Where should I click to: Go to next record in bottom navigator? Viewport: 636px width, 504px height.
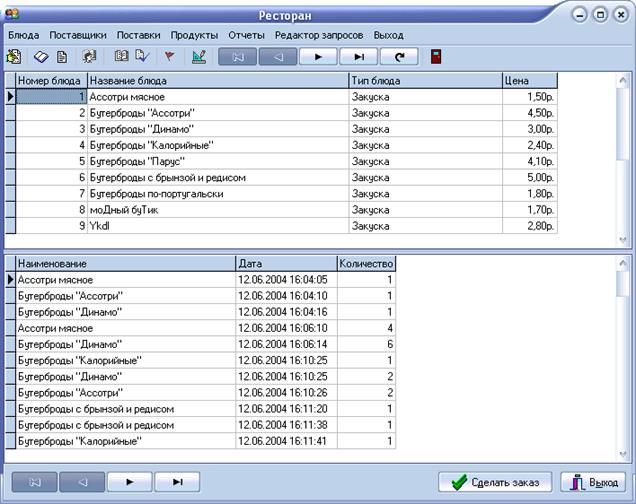[127, 482]
